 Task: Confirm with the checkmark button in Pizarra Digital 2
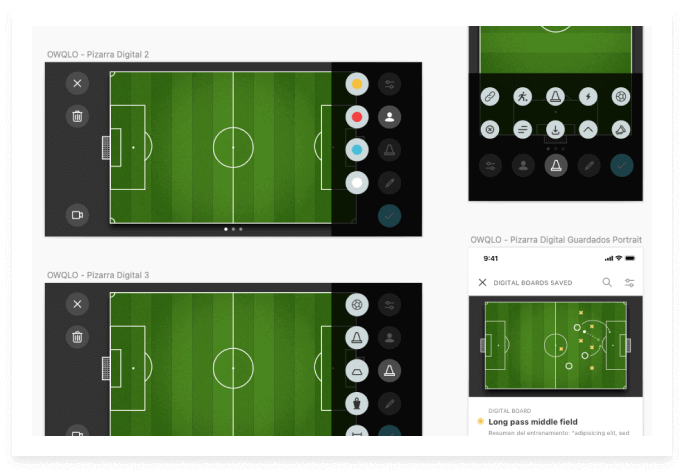pyautogui.click(x=390, y=216)
